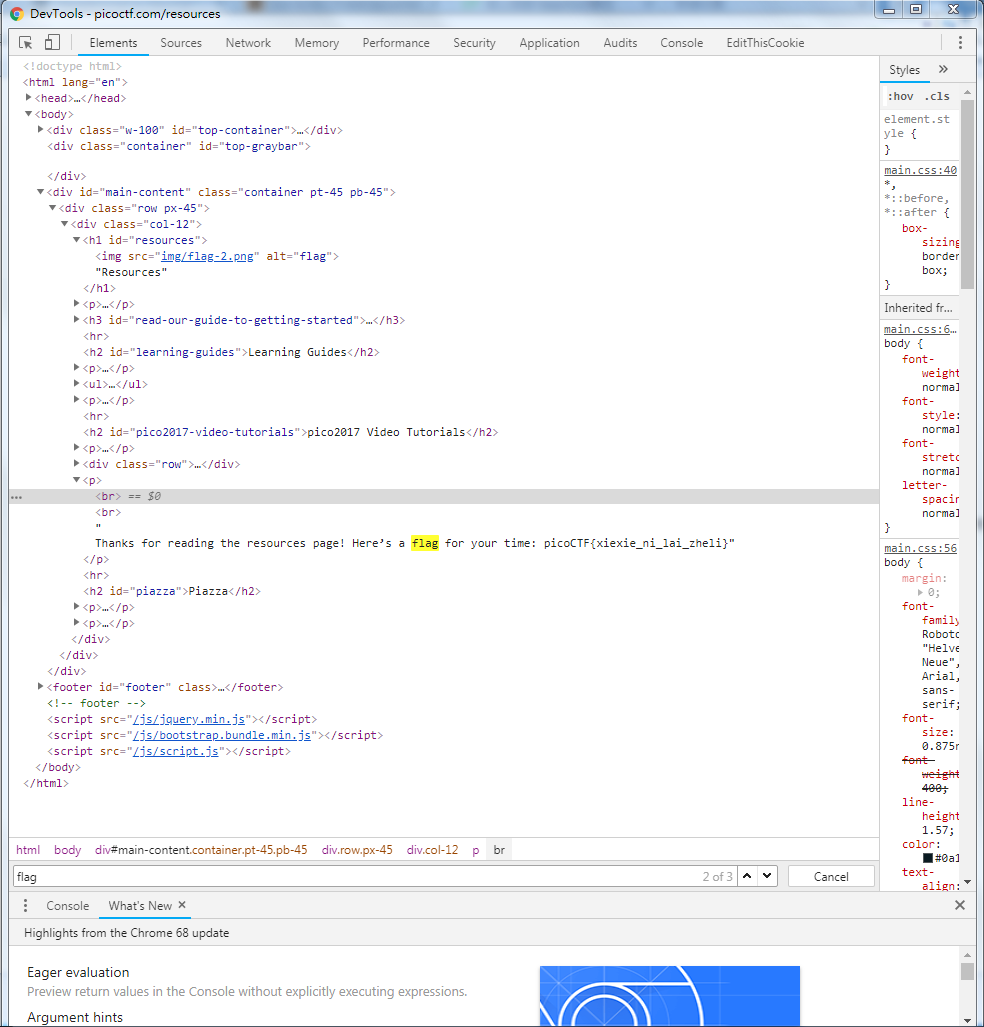Open the bootstrap.bundle.min.js script link
Screen dimensions: 984x1027
[x=222, y=735]
